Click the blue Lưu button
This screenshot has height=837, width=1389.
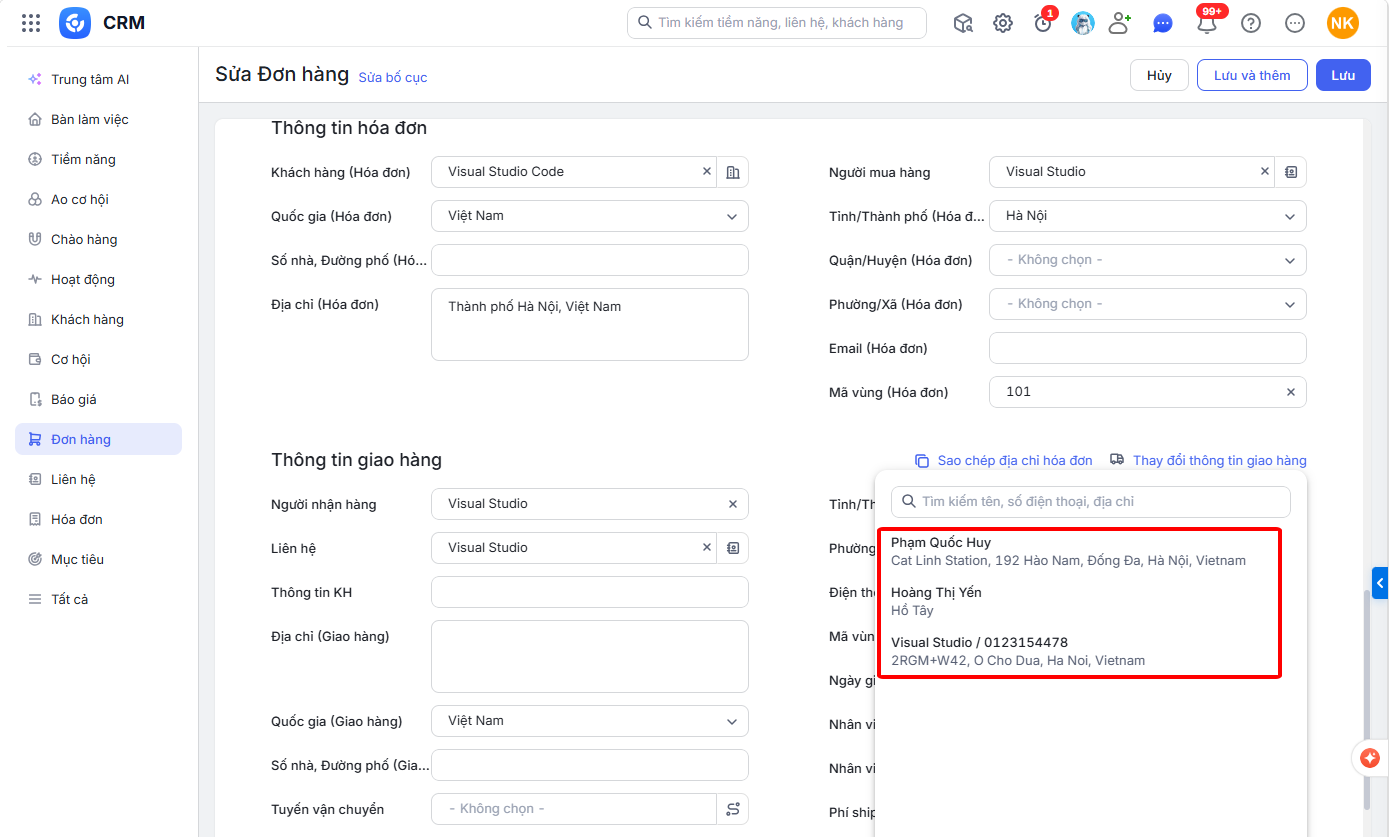click(x=1343, y=75)
